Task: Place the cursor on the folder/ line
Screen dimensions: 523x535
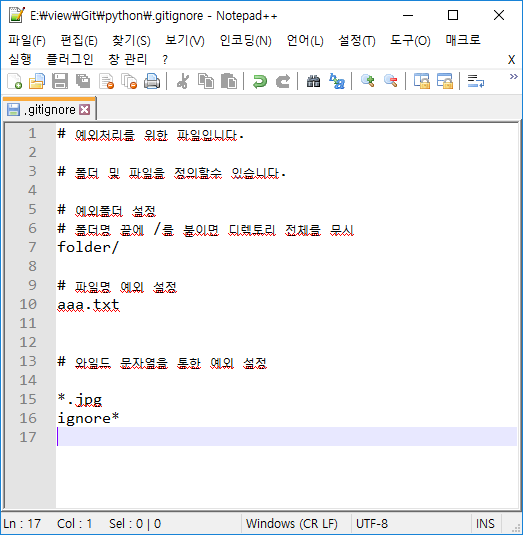Action: (287, 247)
